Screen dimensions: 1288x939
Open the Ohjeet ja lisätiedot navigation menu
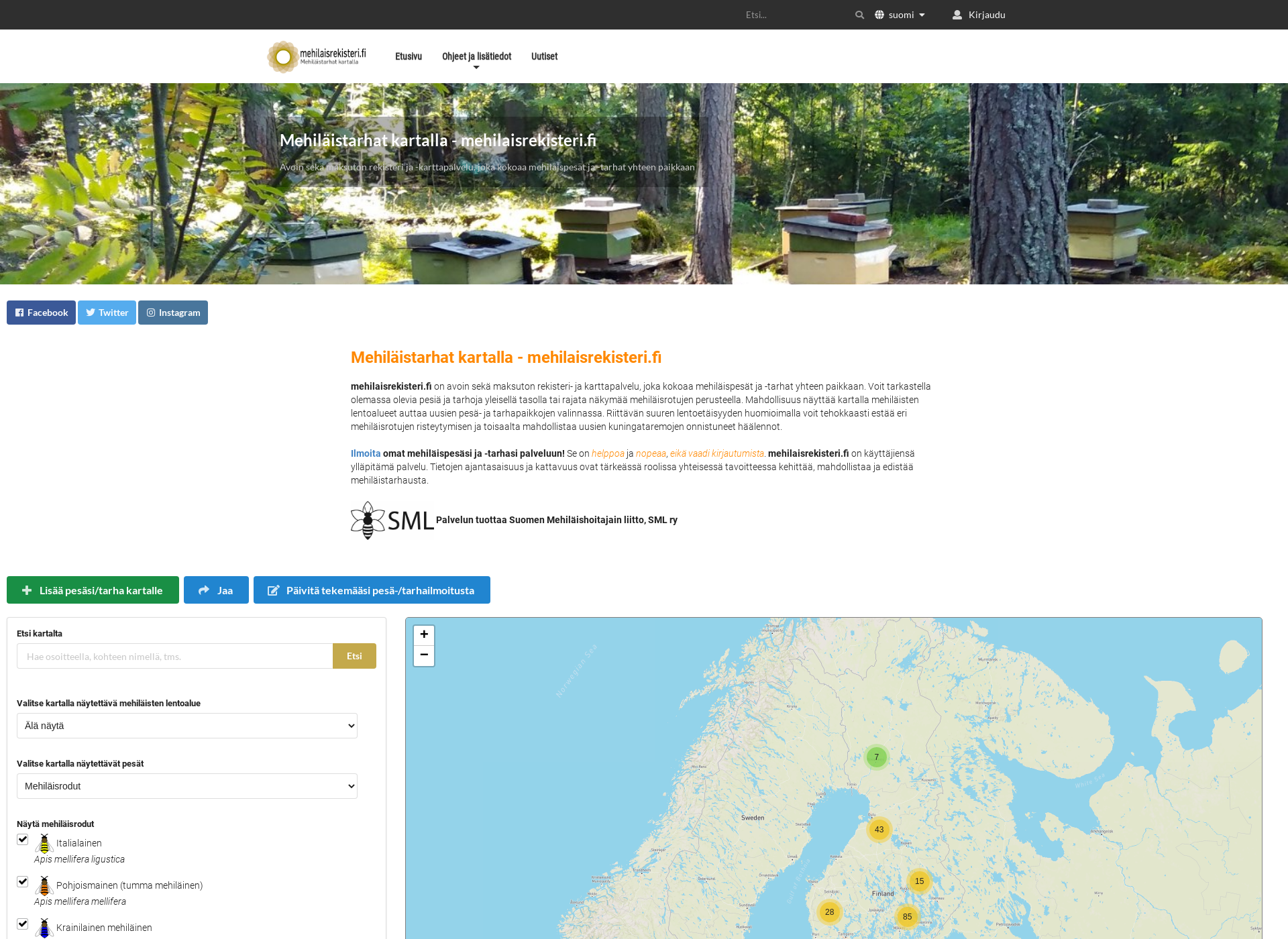(x=475, y=56)
